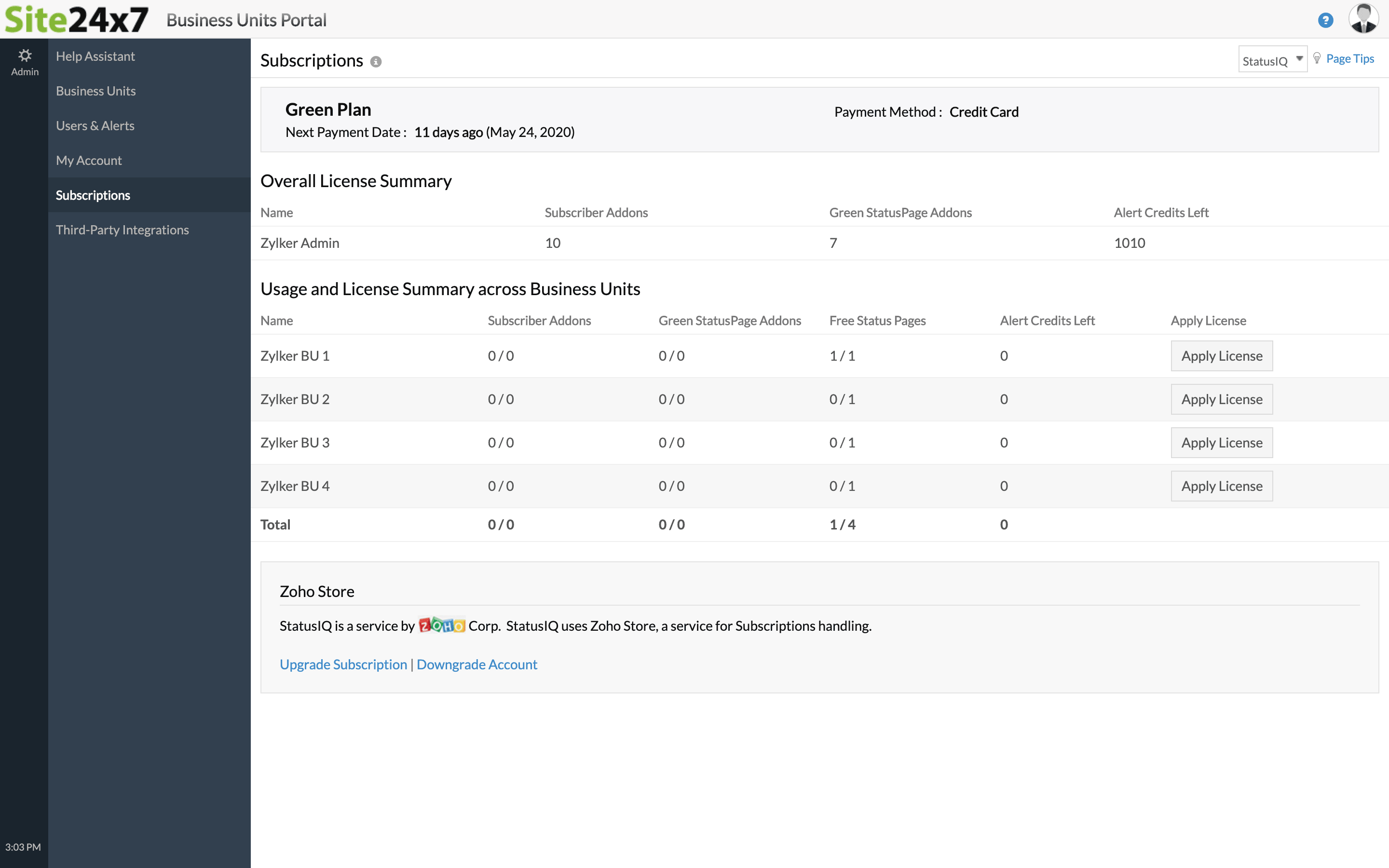
Task: Apply License for Zylker BU 4
Action: pos(1221,486)
